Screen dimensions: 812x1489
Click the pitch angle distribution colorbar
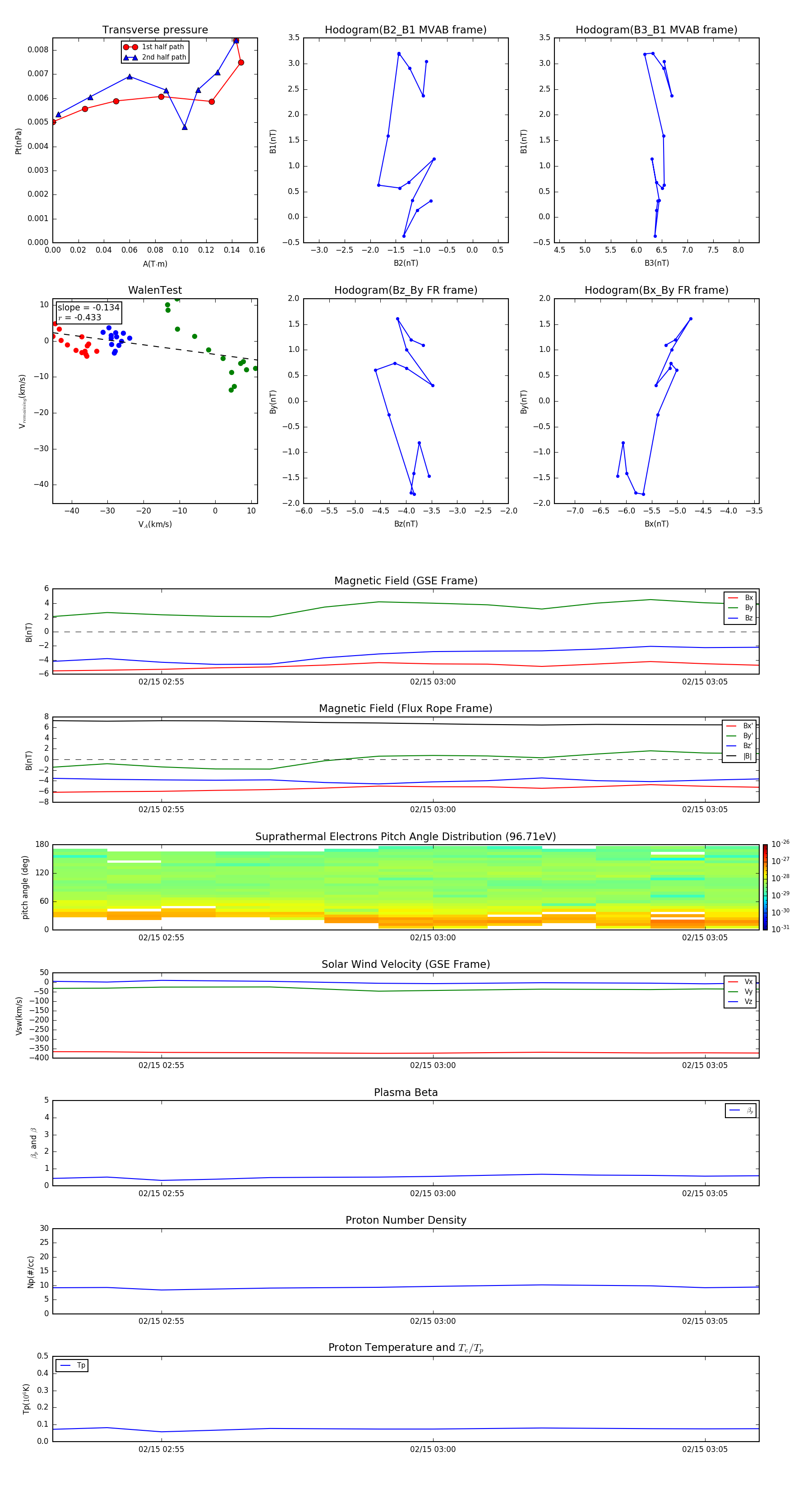pyautogui.click(x=765, y=887)
